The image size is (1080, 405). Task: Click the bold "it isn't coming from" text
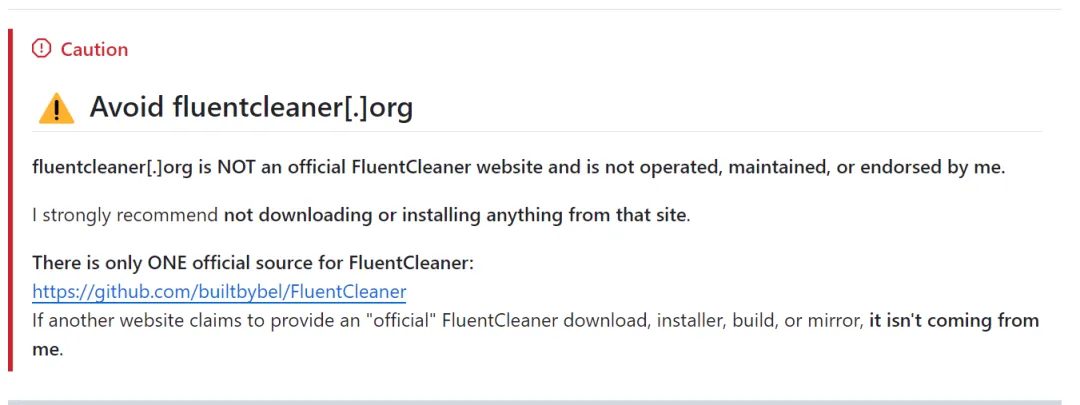click(954, 321)
